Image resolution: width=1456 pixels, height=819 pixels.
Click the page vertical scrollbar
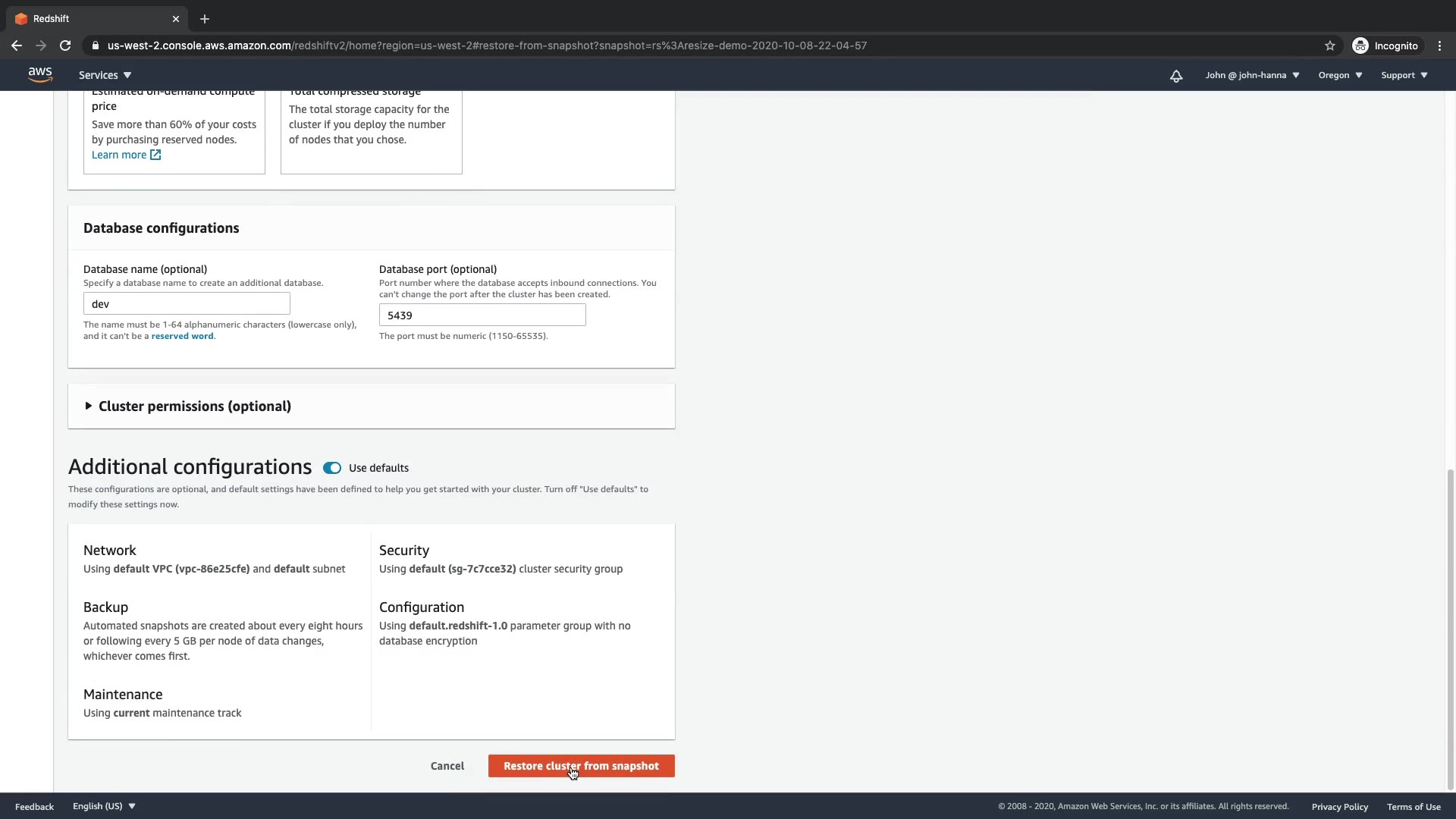pyautogui.click(x=1451, y=629)
